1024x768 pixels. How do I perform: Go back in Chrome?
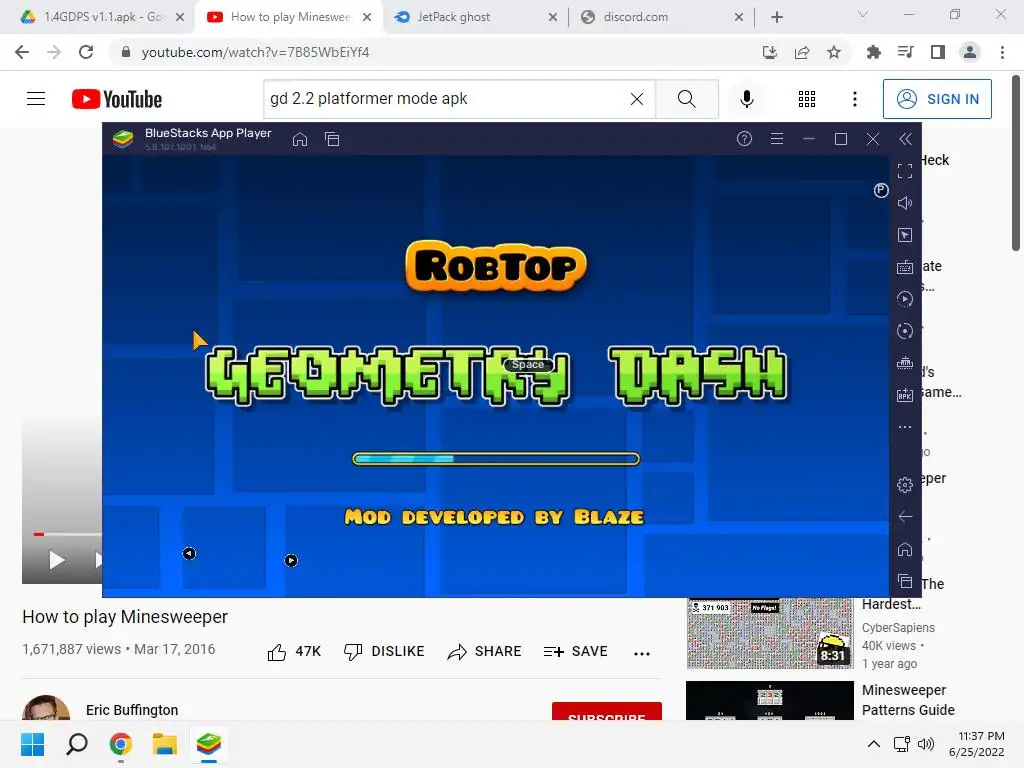tap(22, 52)
